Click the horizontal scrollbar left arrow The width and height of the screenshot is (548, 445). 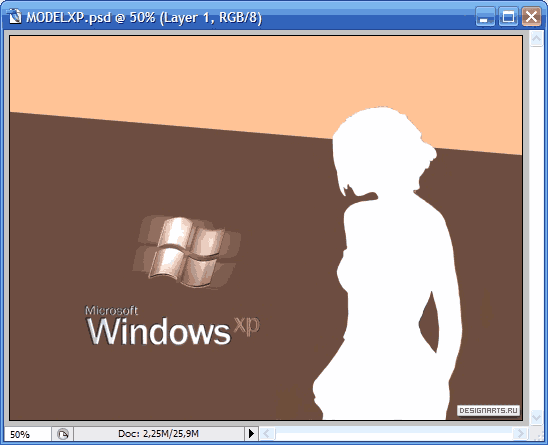[267, 434]
